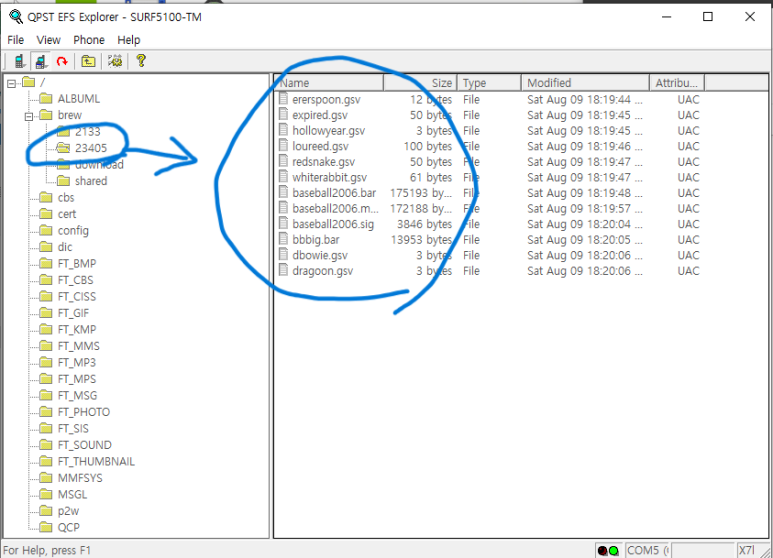Select the FT_MMS folder
The image size is (773, 558).
pyautogui.click(x=78, y=346)
